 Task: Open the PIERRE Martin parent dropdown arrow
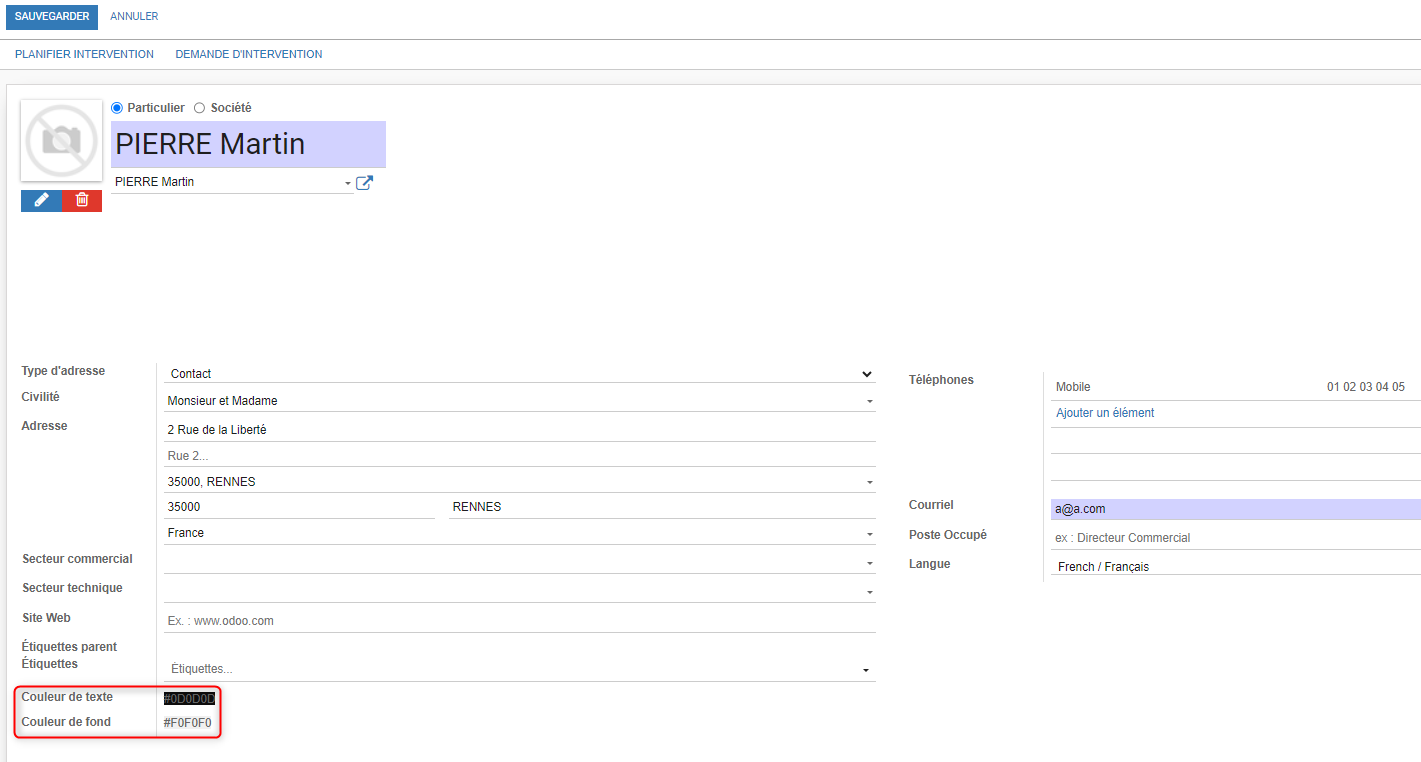tap(348, 183)
